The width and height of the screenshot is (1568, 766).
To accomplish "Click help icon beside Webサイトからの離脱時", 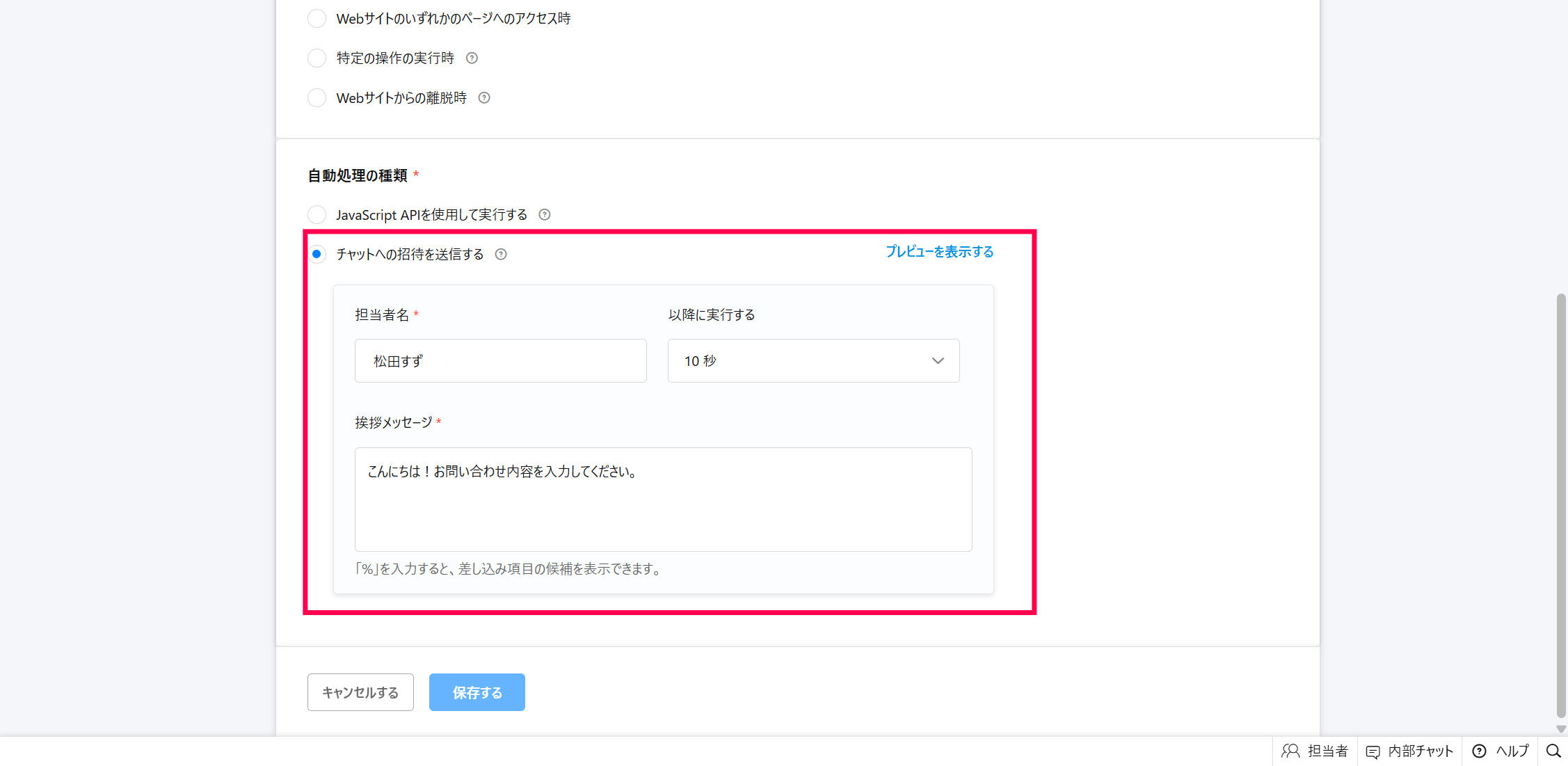I will pyautogui.click(x=484, y=98).
